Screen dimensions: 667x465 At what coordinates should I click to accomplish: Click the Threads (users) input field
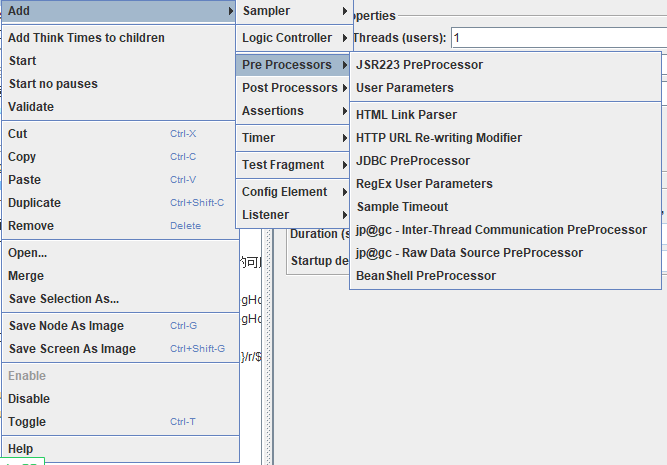coord(559,38)
